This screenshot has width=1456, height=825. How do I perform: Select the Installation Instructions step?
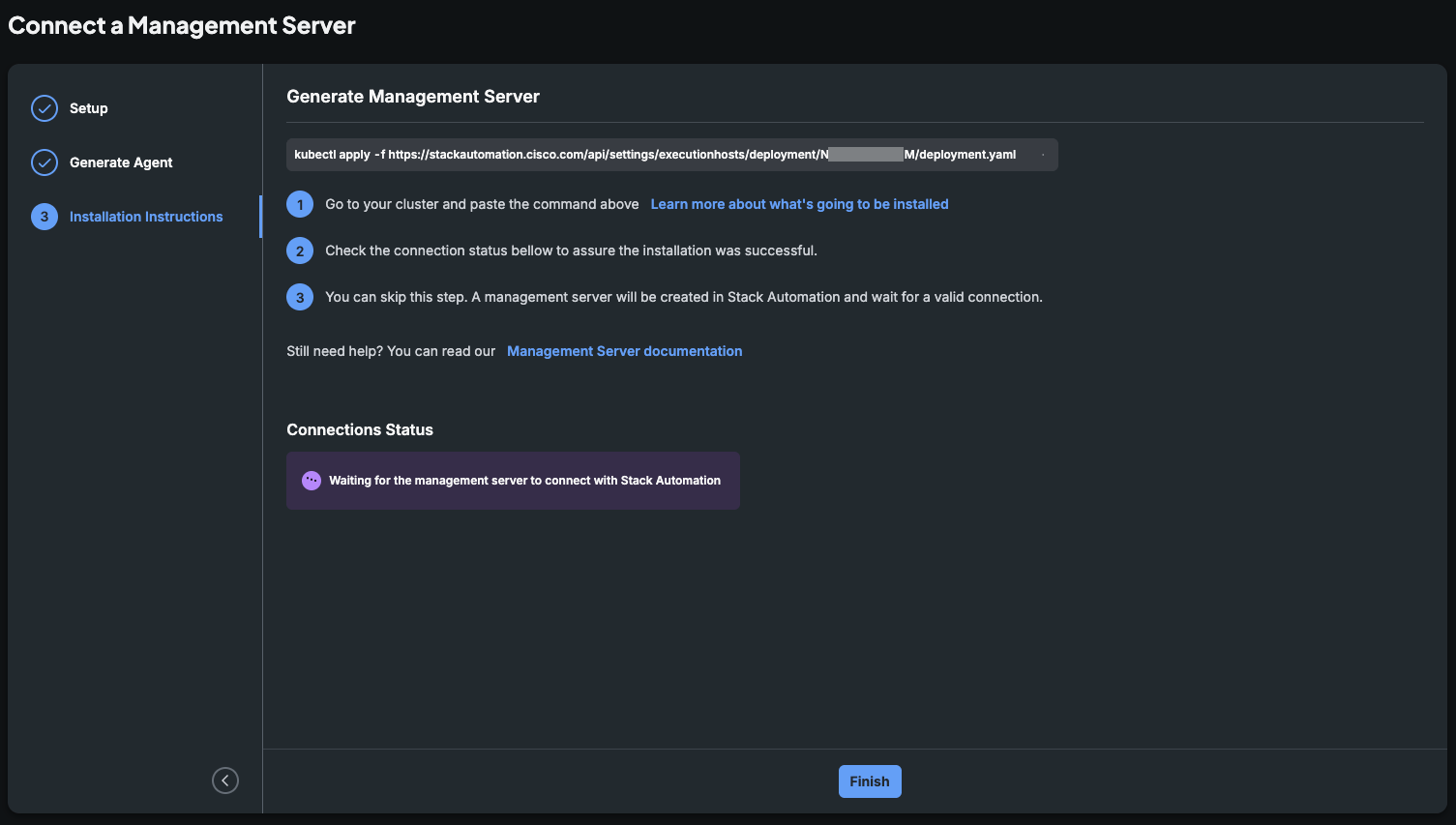[x=146, y=217]
